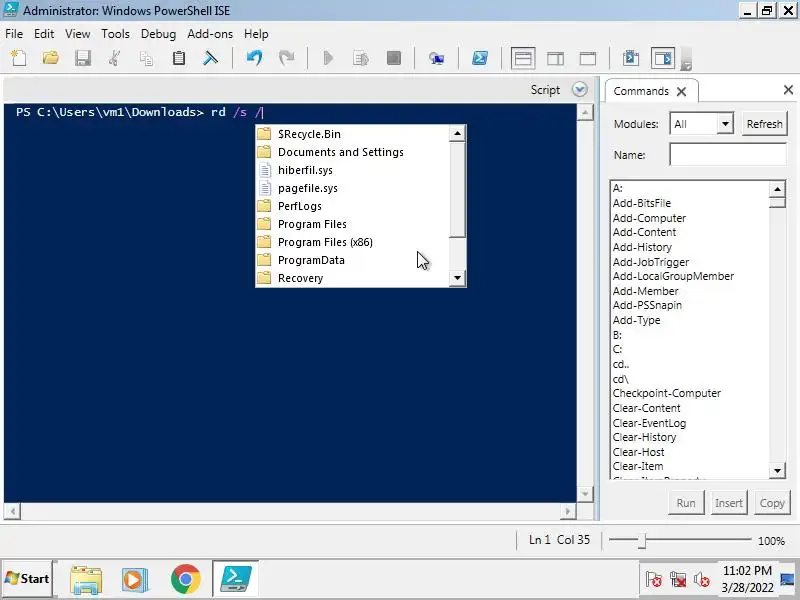
Task: Select the ProgramData folder suggestion
Action: 352,260
